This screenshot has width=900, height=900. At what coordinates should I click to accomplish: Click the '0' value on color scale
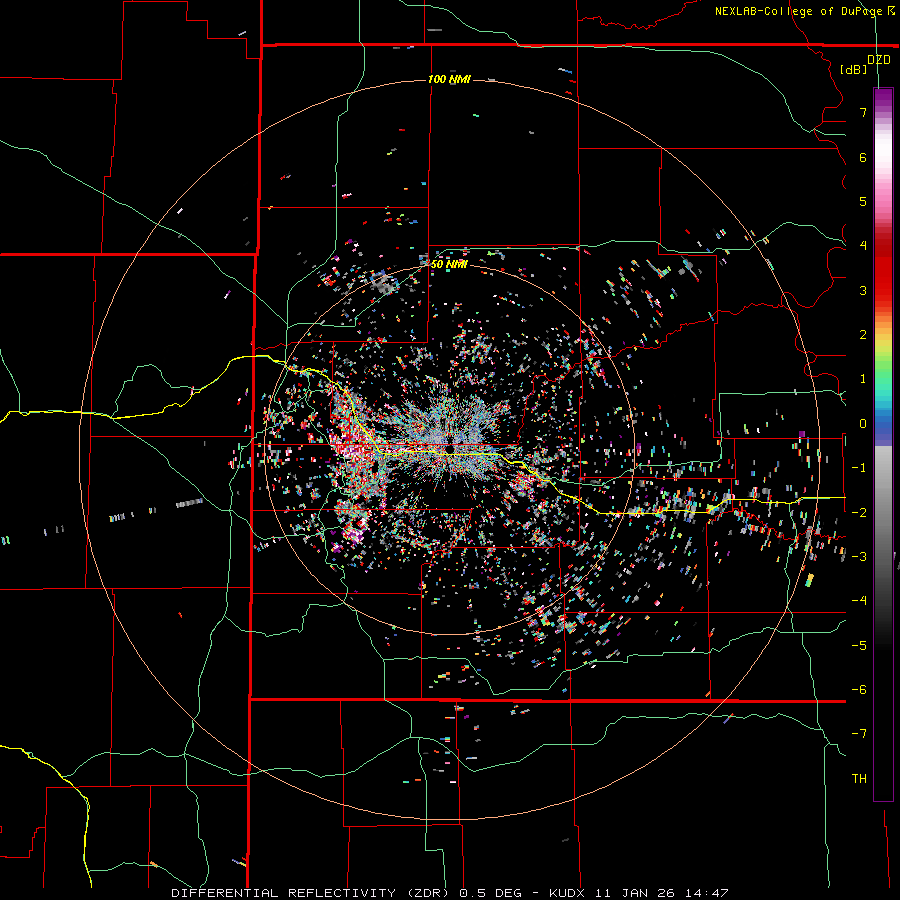coord(863,424)
